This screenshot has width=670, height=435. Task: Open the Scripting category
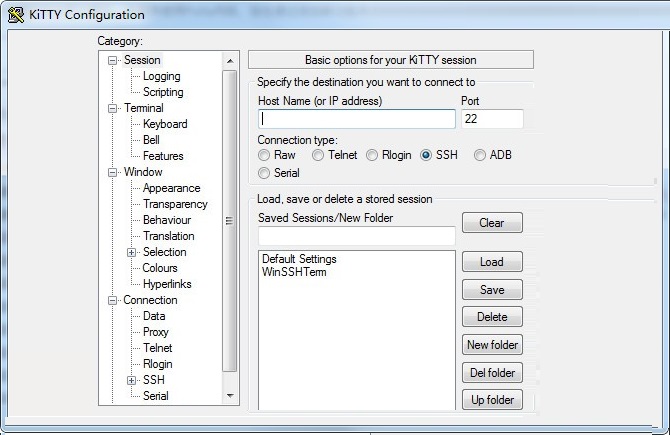click(163, 92)
